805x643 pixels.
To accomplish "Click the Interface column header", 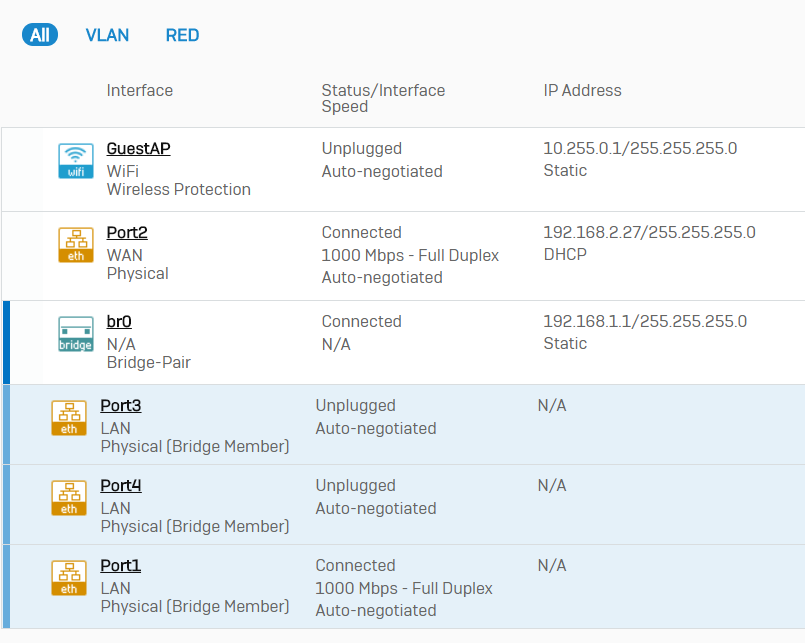I will [x=140, y=91].
